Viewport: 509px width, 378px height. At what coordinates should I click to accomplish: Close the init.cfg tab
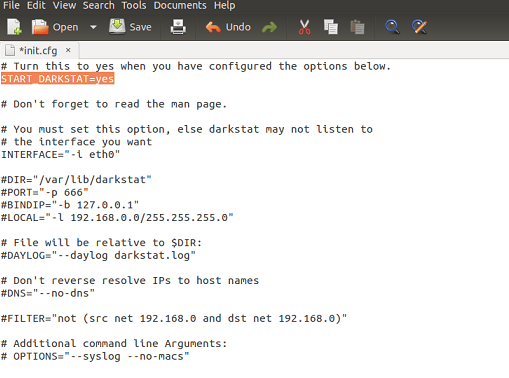click(68, 50)
